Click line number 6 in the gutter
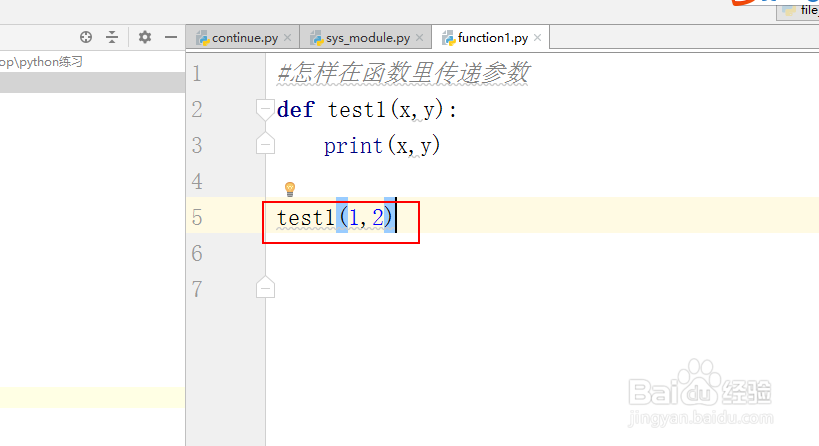Screen dimensions: 819x446 tap(197, 253)
